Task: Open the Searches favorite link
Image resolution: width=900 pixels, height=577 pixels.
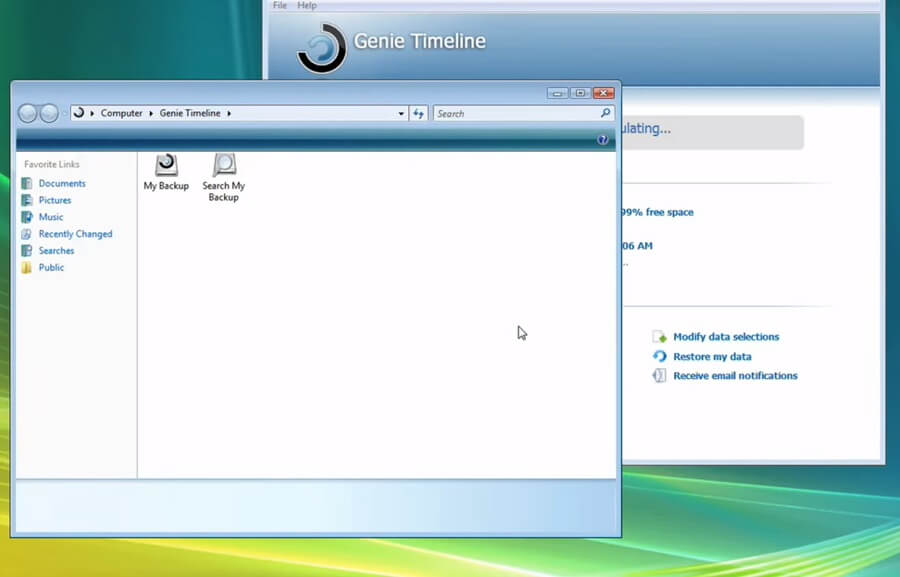Action: tap(56, 250)
